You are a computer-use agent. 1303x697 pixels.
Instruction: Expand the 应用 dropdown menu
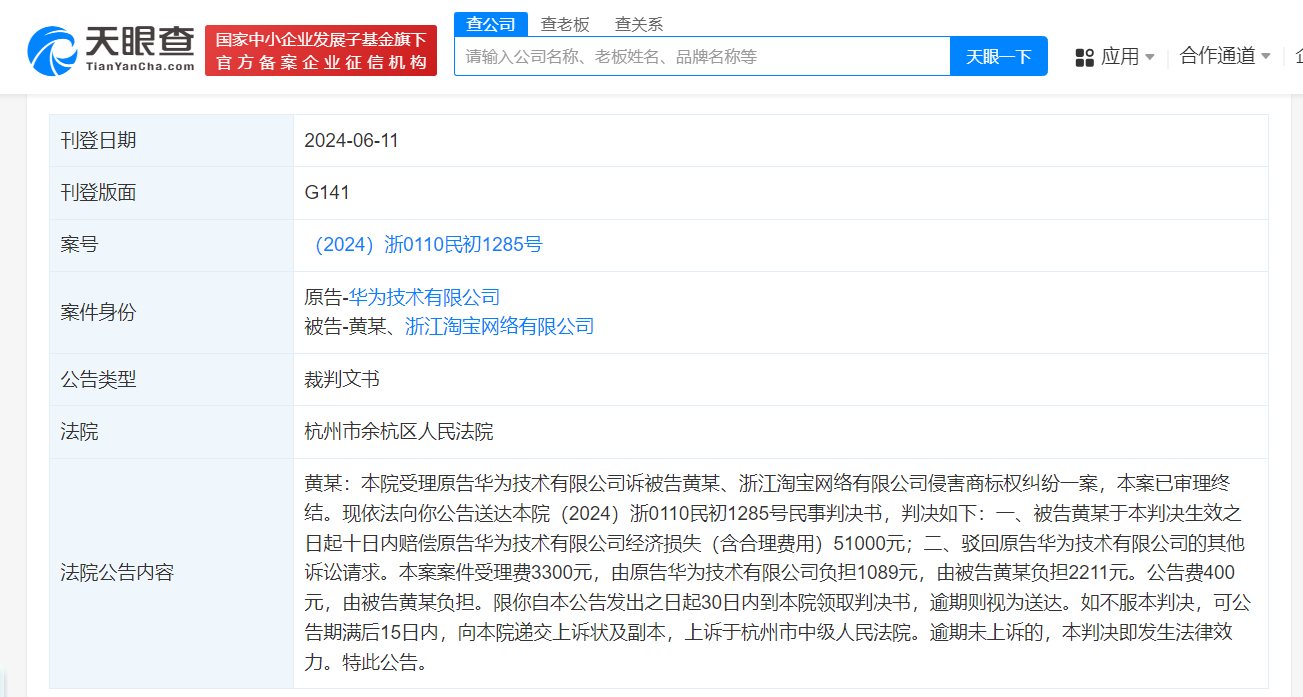(x=1127, y=57)
